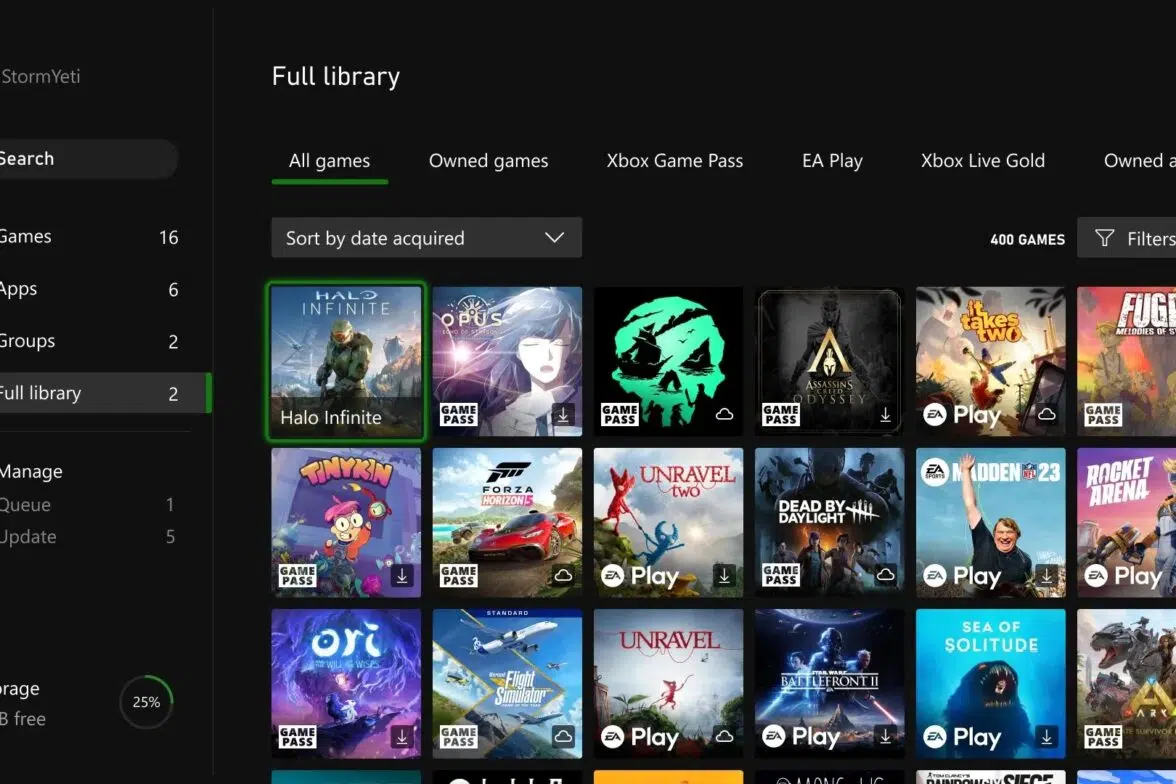The width and height of the screenshot is (1176, 784).
Task: Click the cloud icon on It Takes Two tile
Action: click(1046, 415)
